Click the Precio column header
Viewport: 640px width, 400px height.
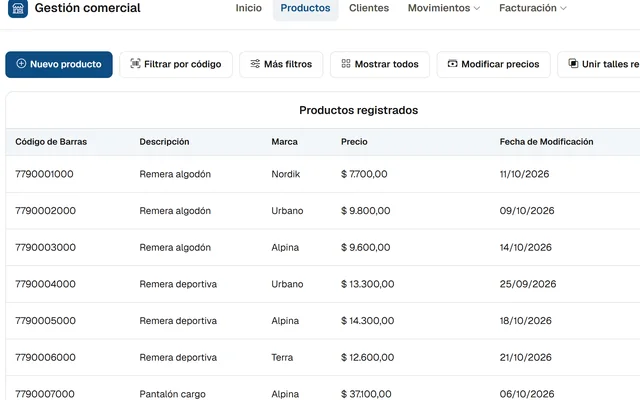[354, 142]
